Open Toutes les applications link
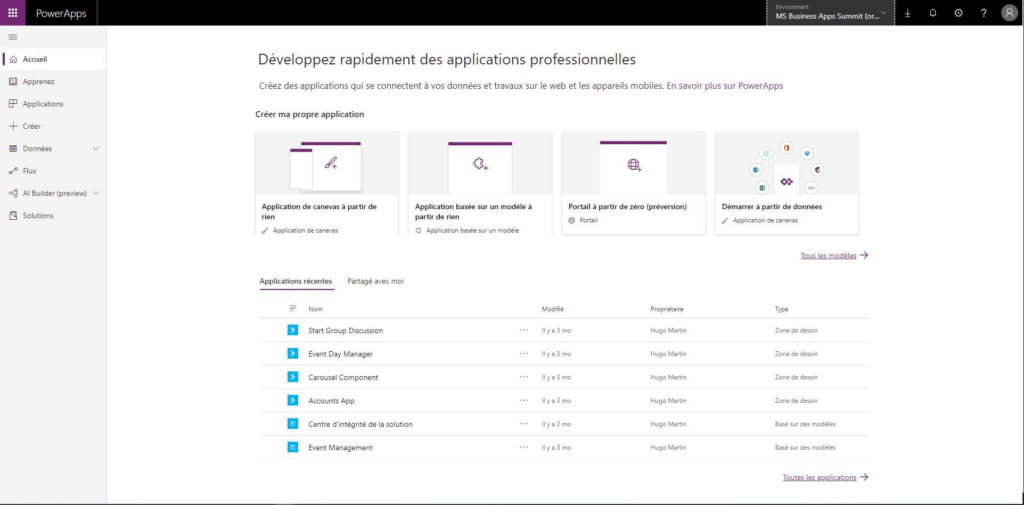The image size is (1024, 505). pos(825,478)
